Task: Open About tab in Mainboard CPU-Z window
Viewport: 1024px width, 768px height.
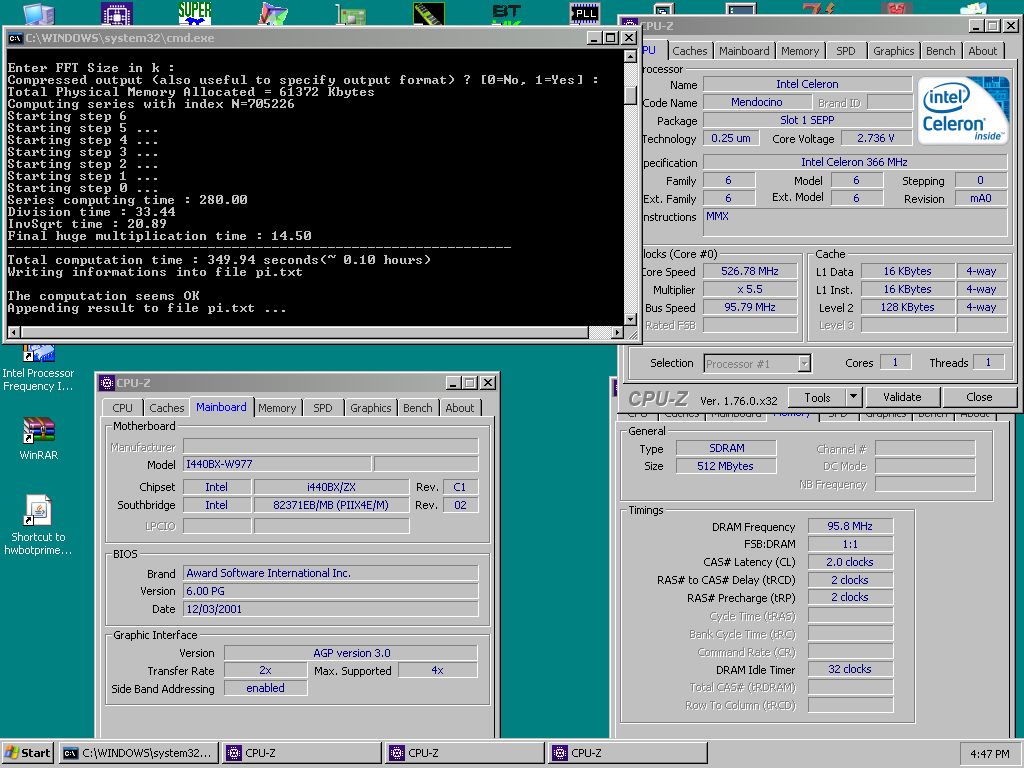Action: click(x=460, y=408)
